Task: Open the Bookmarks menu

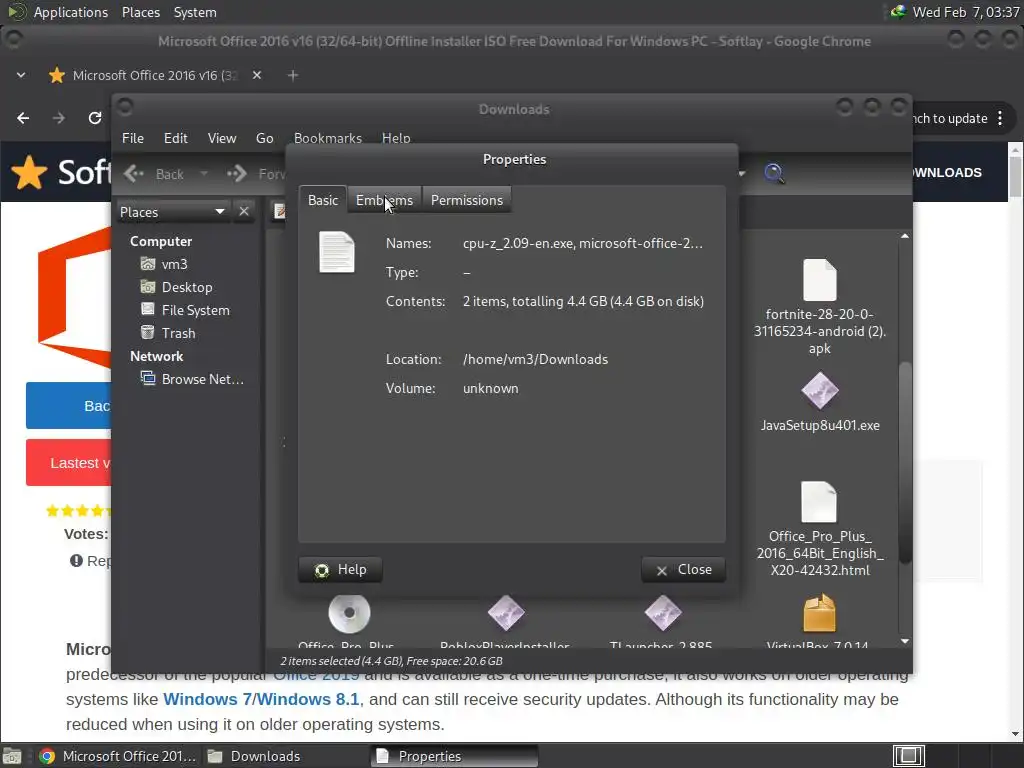Action: 328,138
